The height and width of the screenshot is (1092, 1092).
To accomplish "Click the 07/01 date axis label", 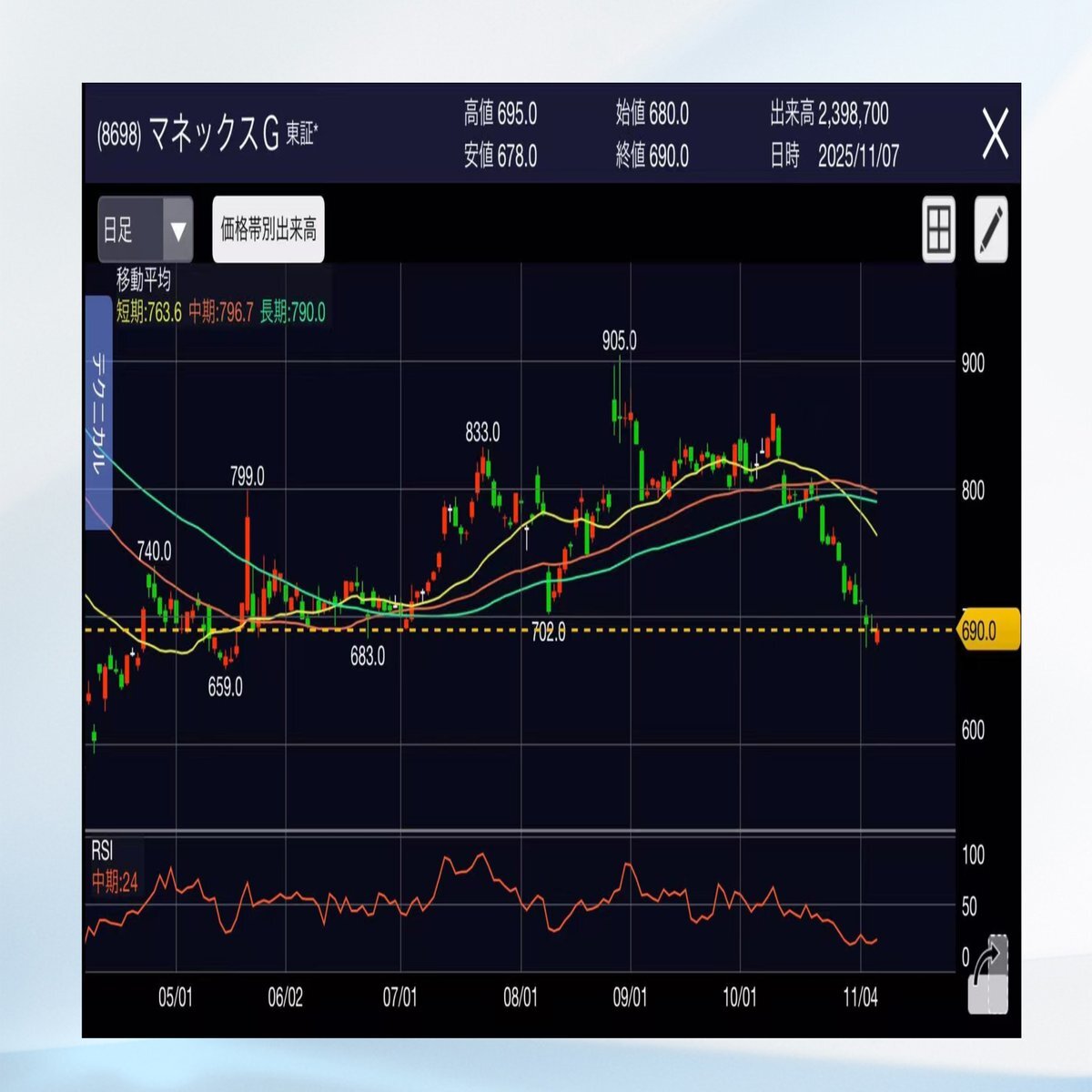I will tap(399, 997).
